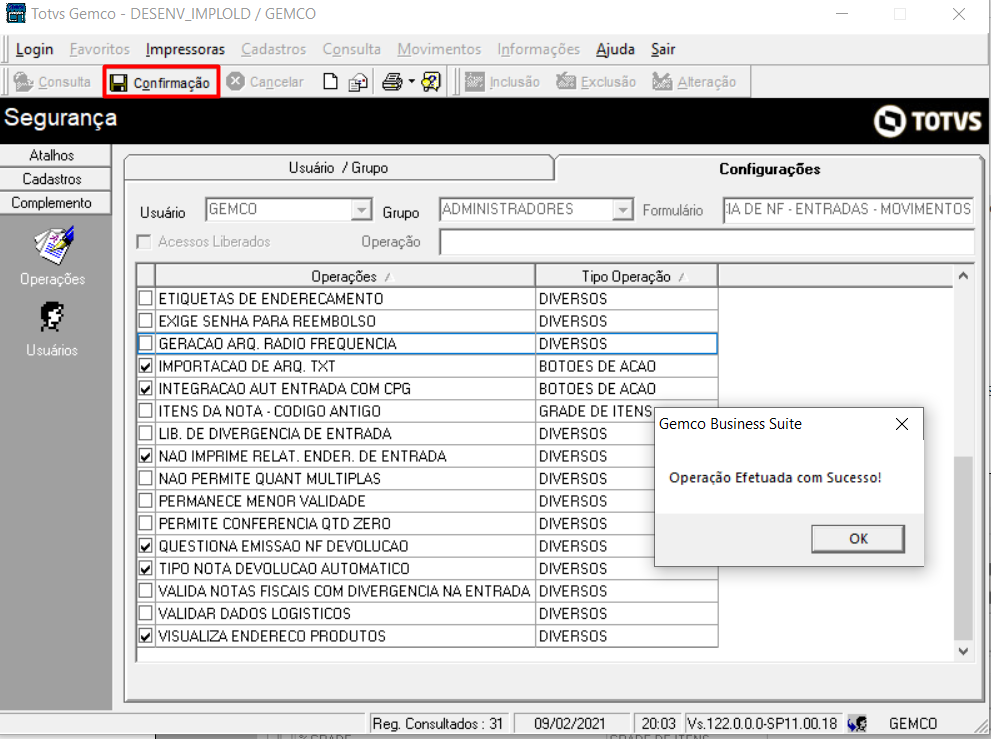Image resolution: width=991 pixels, height=739 pixels.
Task: Click scroll up arrow of operations list
Action: [x=963, y=276]
